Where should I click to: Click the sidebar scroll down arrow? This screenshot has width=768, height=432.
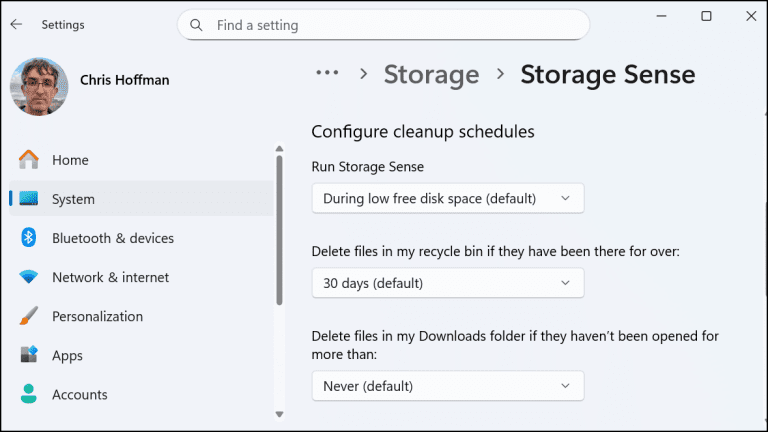point(280,413)
